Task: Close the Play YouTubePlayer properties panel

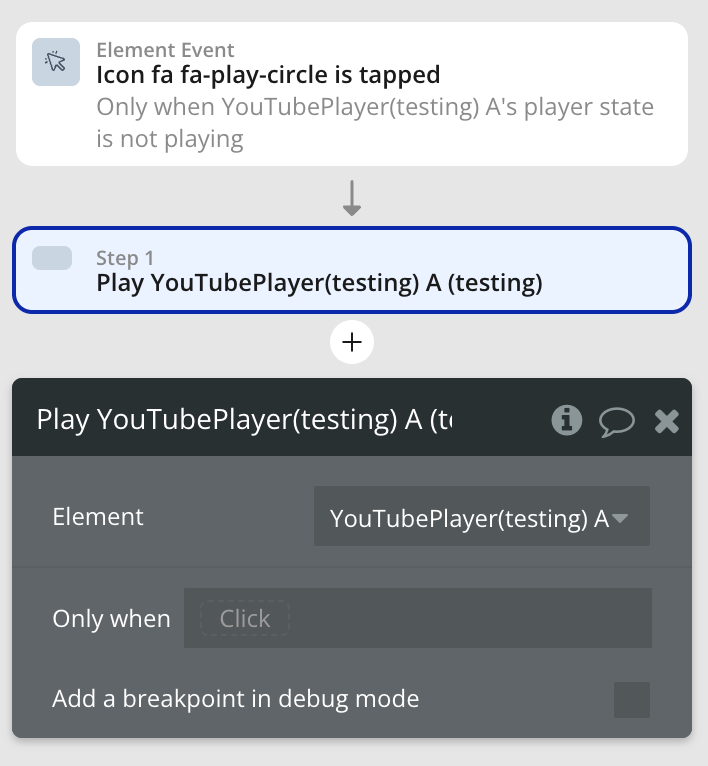Action: pyautogui.click(x=667, y=421)
